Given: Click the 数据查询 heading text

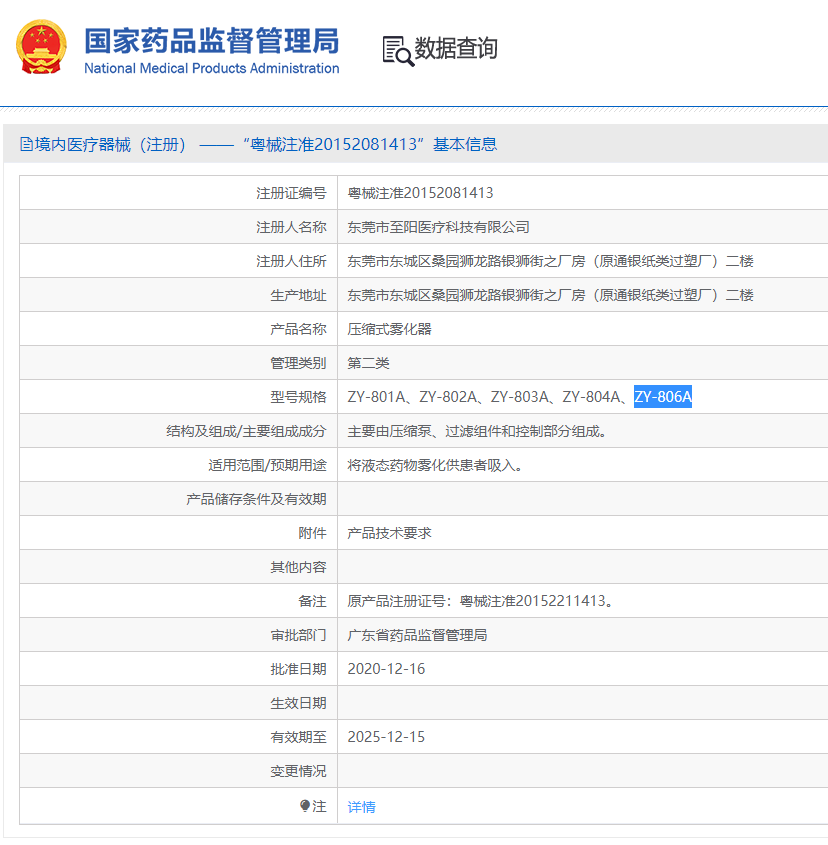Looking at the screenshot, I should (456, 49).
